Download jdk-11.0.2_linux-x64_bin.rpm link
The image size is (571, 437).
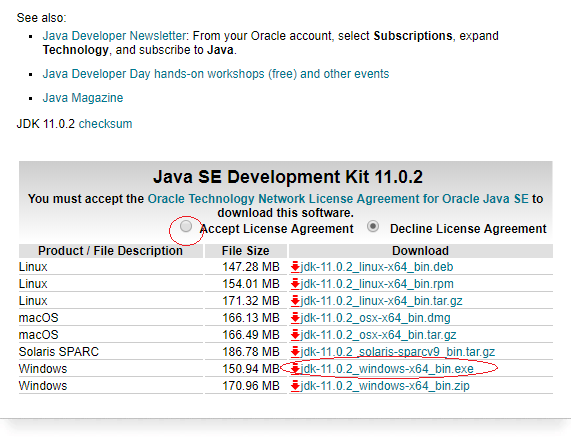click(377, 284)
